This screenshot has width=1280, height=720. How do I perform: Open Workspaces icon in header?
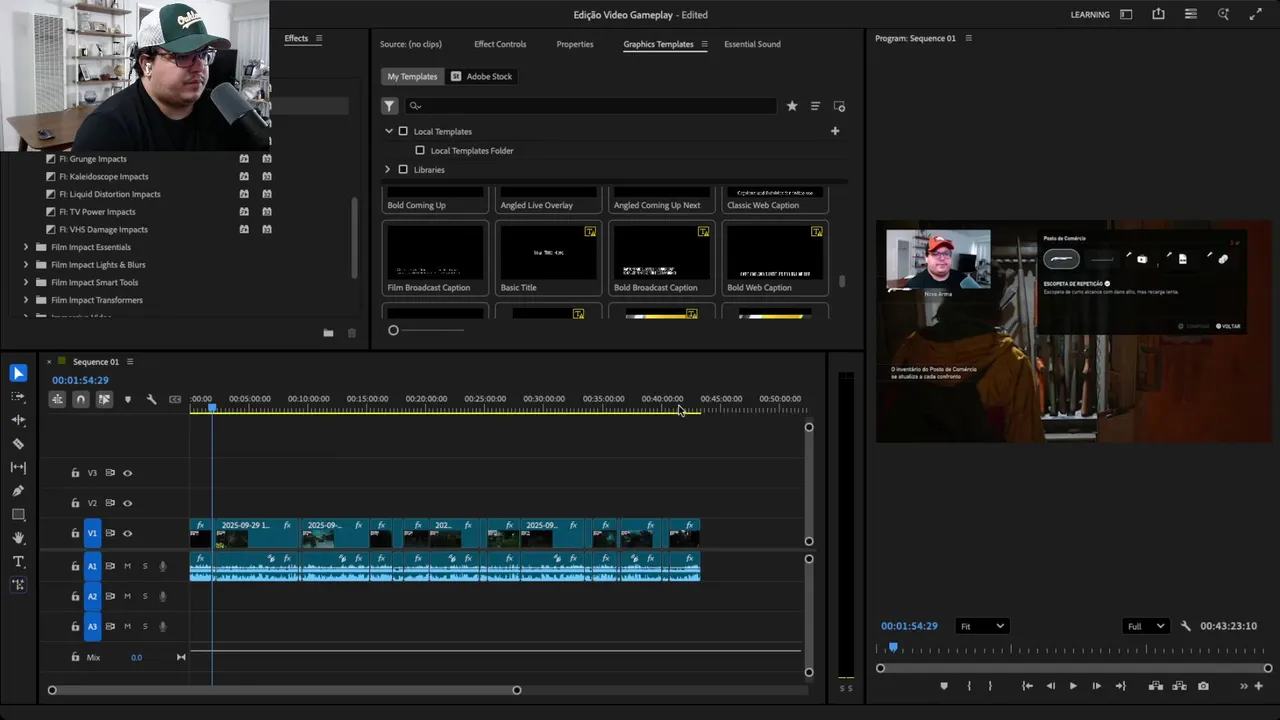1126,14
